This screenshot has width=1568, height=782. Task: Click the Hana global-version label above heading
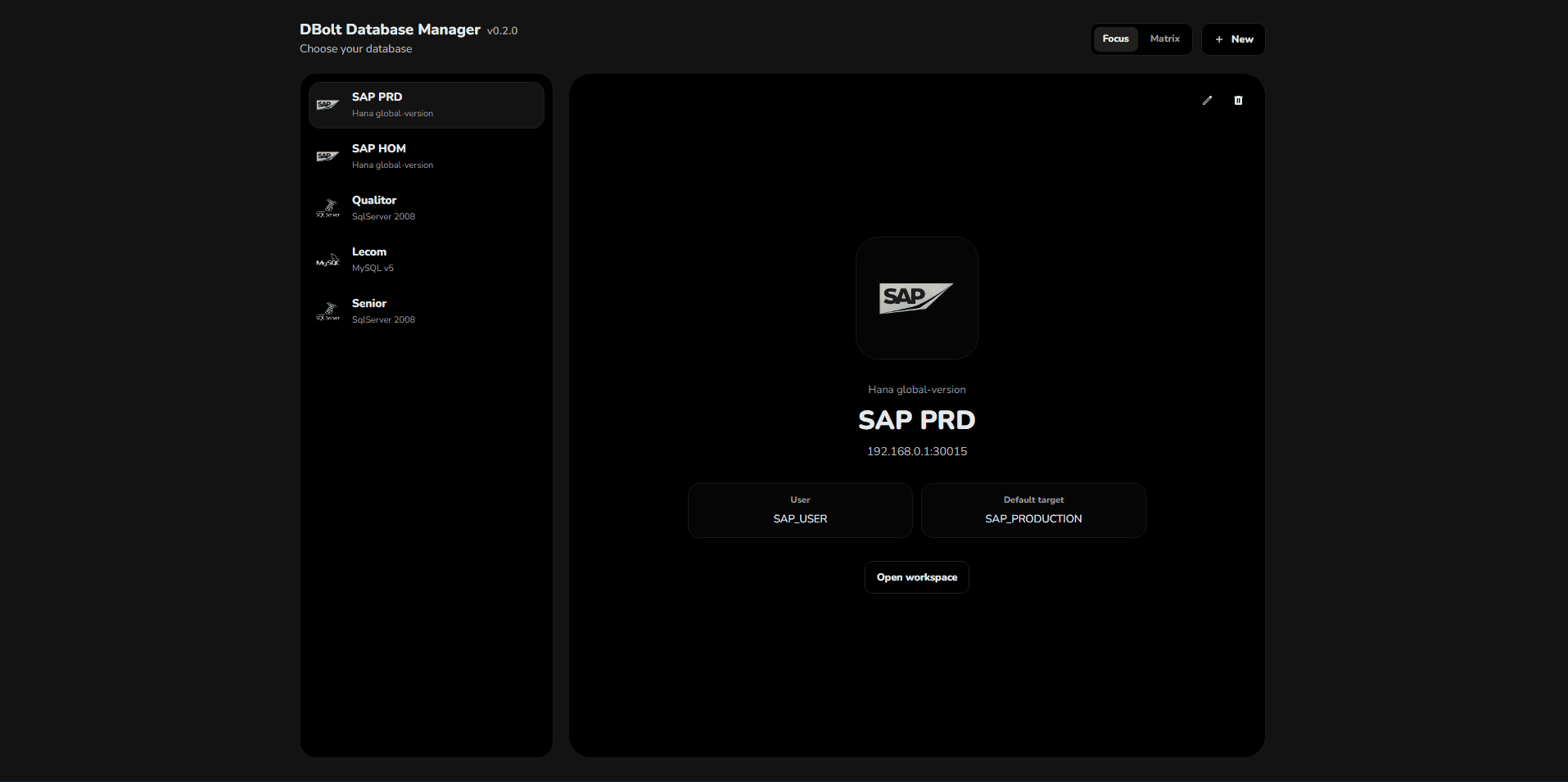point(917,390)
